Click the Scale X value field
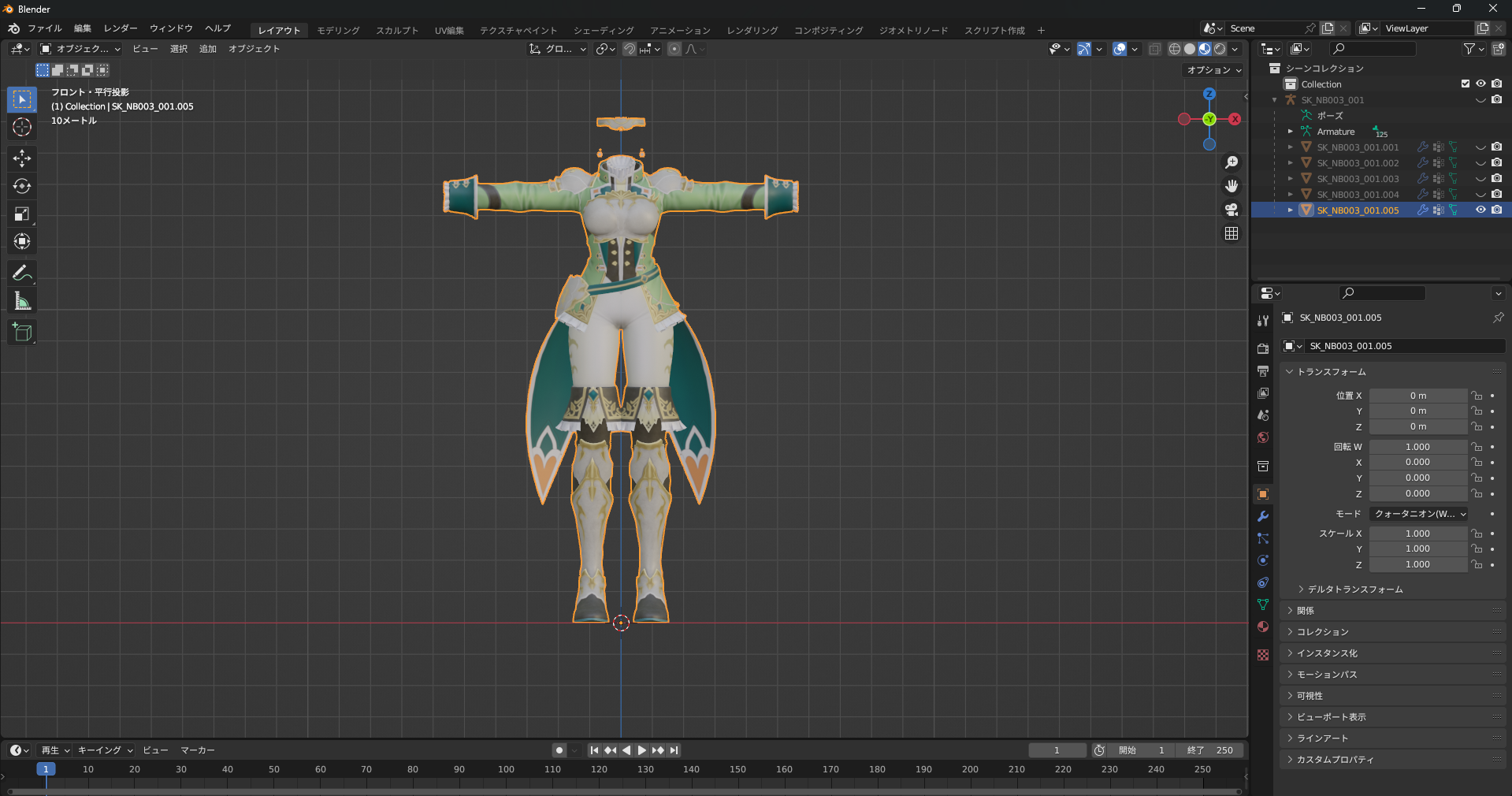This screenshot has height=796, width=1512. point(1418,534)
